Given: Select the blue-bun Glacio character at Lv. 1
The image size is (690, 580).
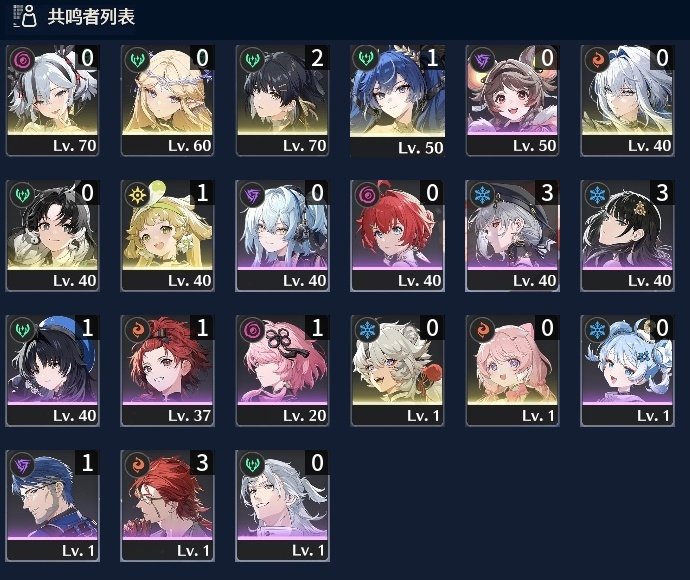Looking at the screenshot, I should (x=627, y=371).
